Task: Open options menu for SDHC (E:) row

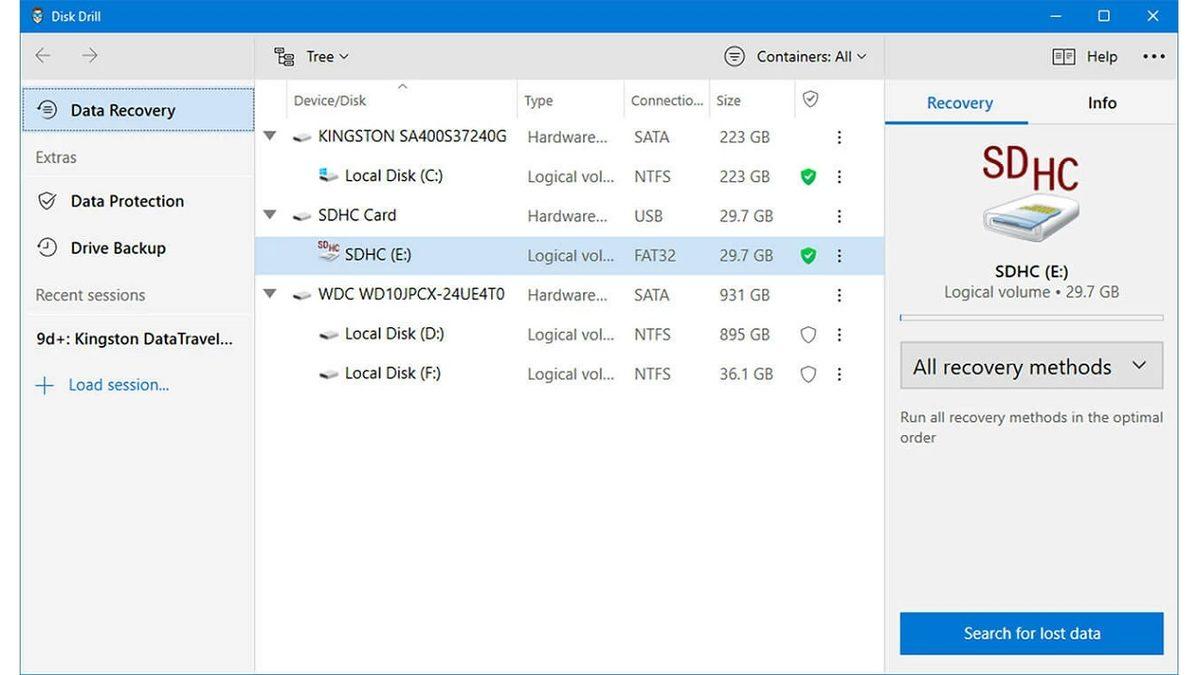Action: [839, 256]
